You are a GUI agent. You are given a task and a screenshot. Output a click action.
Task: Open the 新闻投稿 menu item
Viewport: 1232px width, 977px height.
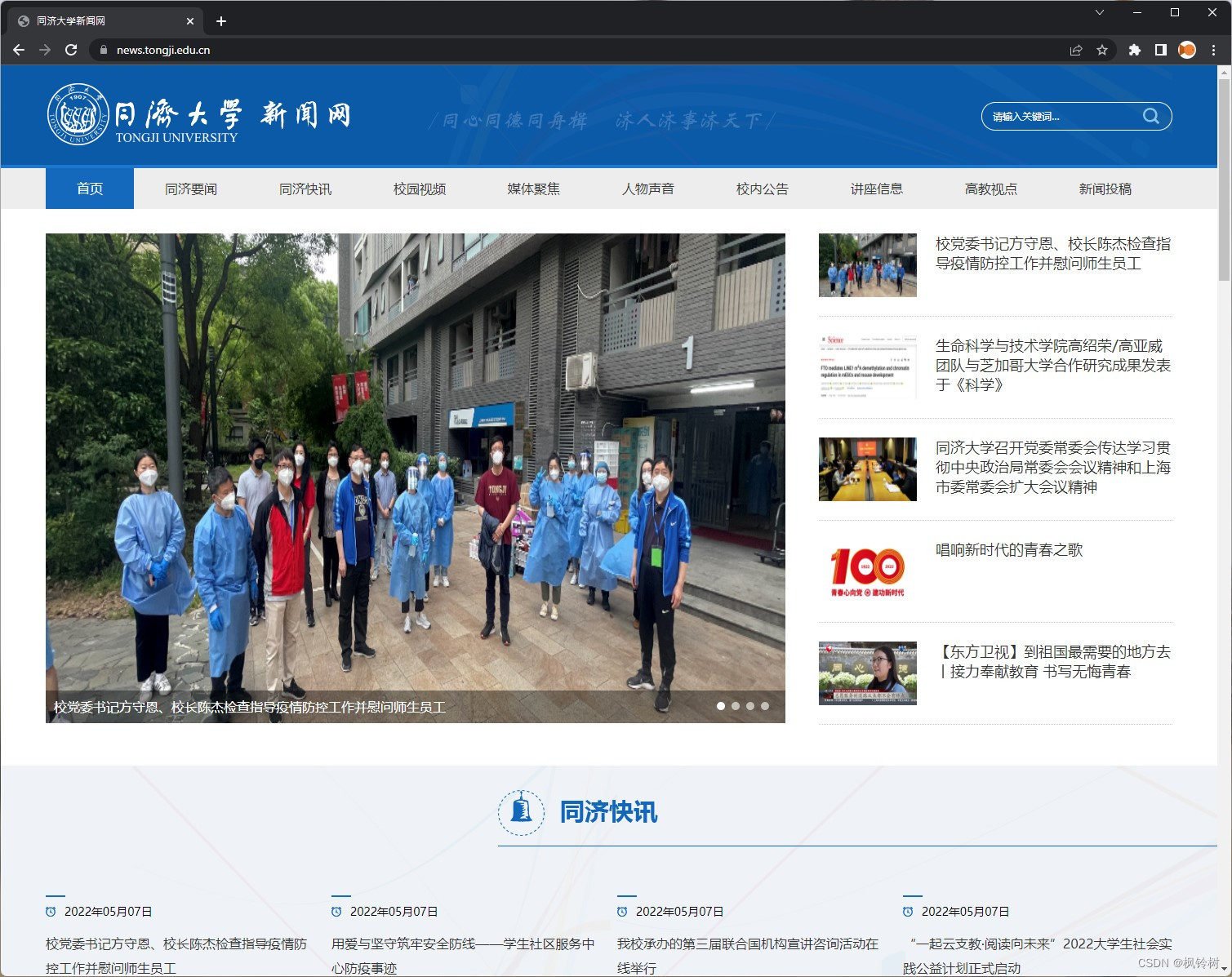tap(1105, 189)
